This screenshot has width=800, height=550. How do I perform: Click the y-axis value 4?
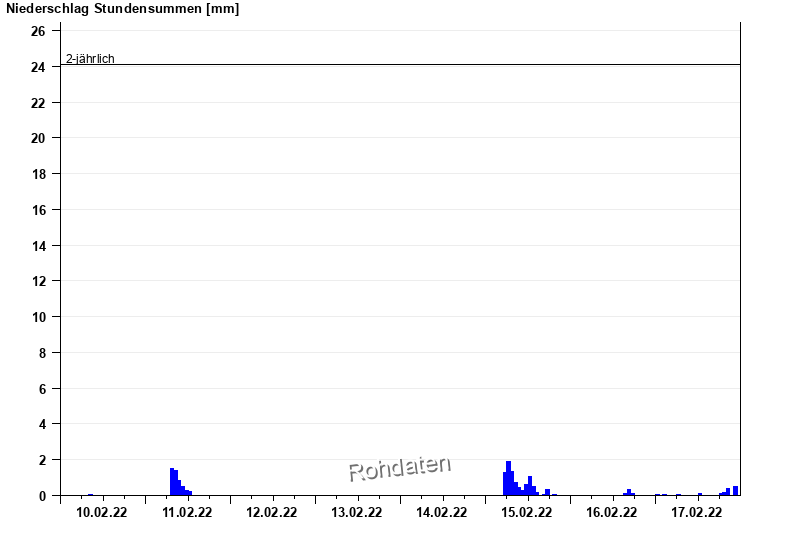[42, 424]
